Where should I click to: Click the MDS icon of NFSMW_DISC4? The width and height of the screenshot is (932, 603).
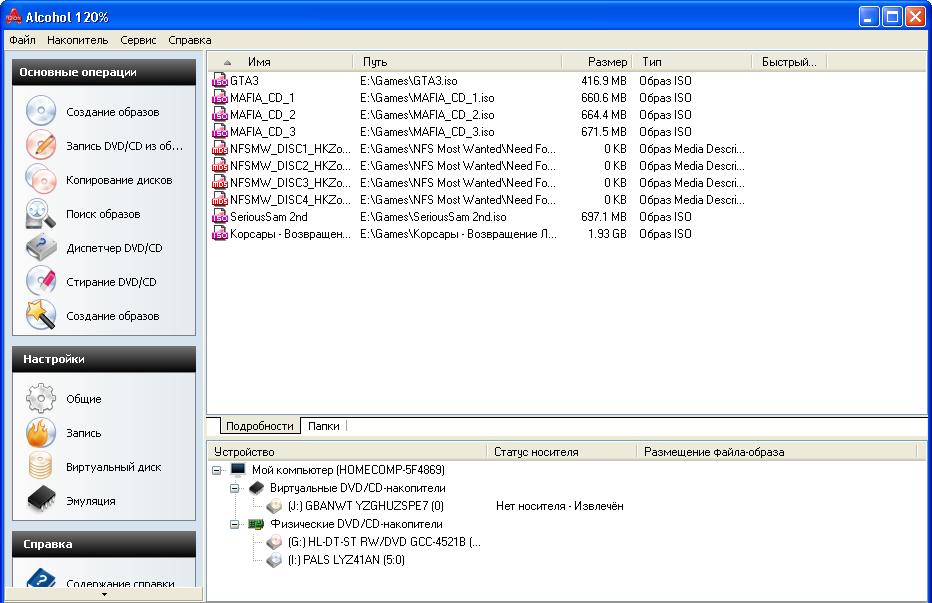(x=220, y=200)
